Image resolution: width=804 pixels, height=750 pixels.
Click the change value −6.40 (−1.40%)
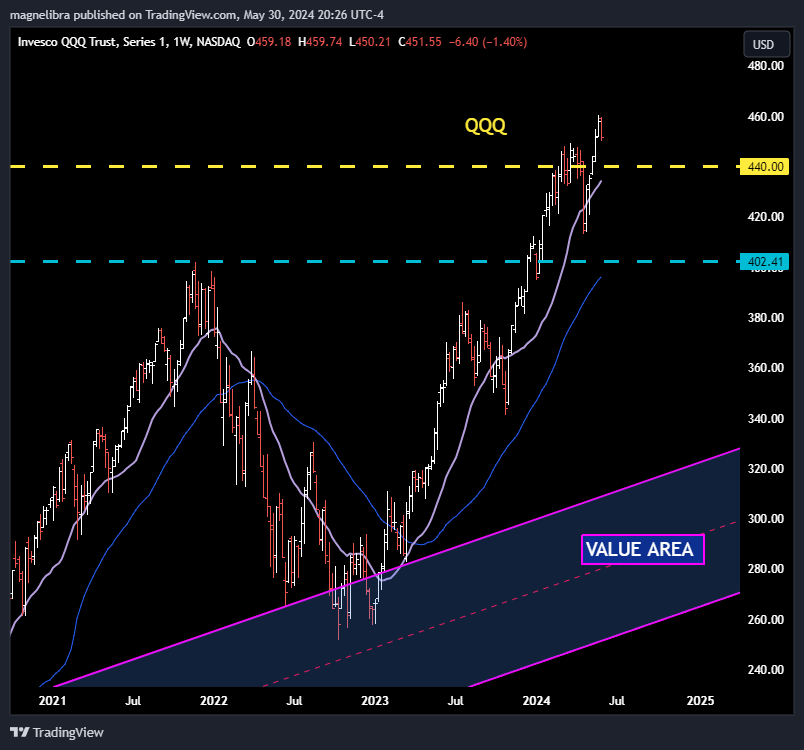click(x=488, y=42)
